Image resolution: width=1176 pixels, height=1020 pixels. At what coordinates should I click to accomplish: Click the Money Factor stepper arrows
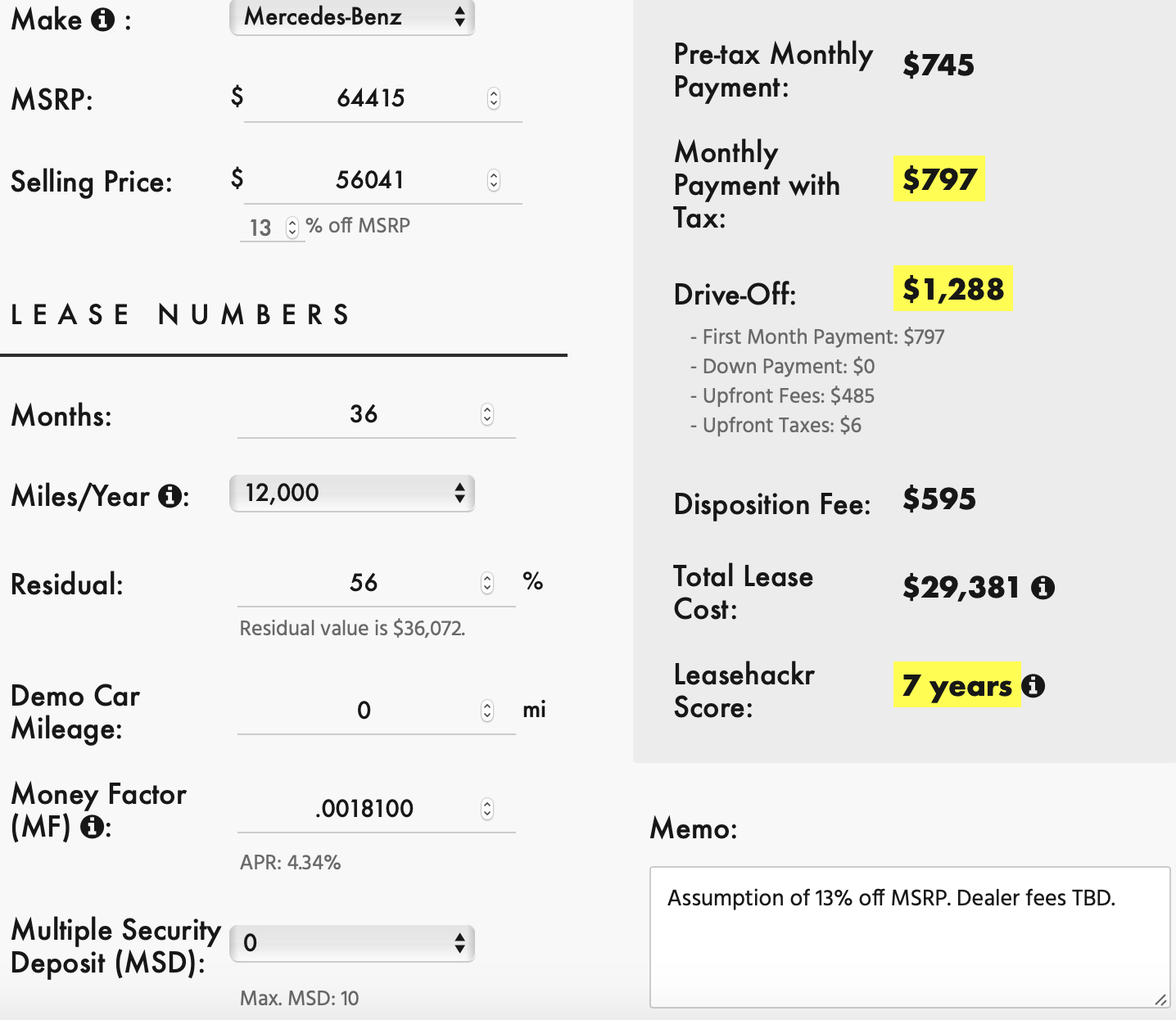pyautogui.click(x=487, y=809)
